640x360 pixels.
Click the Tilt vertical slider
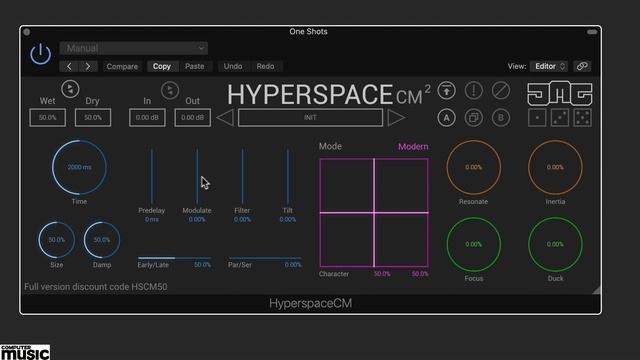[288, 176]
